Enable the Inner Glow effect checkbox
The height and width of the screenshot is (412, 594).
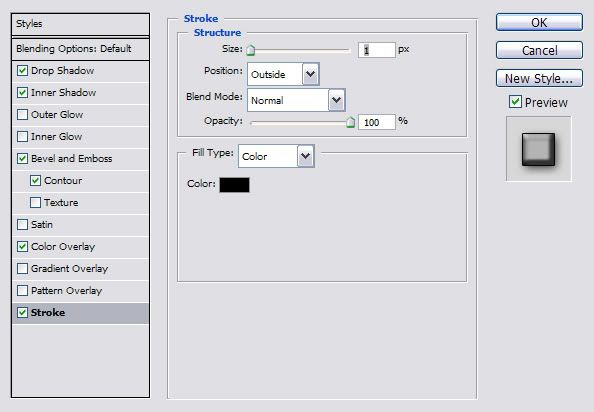coord(22,136)
